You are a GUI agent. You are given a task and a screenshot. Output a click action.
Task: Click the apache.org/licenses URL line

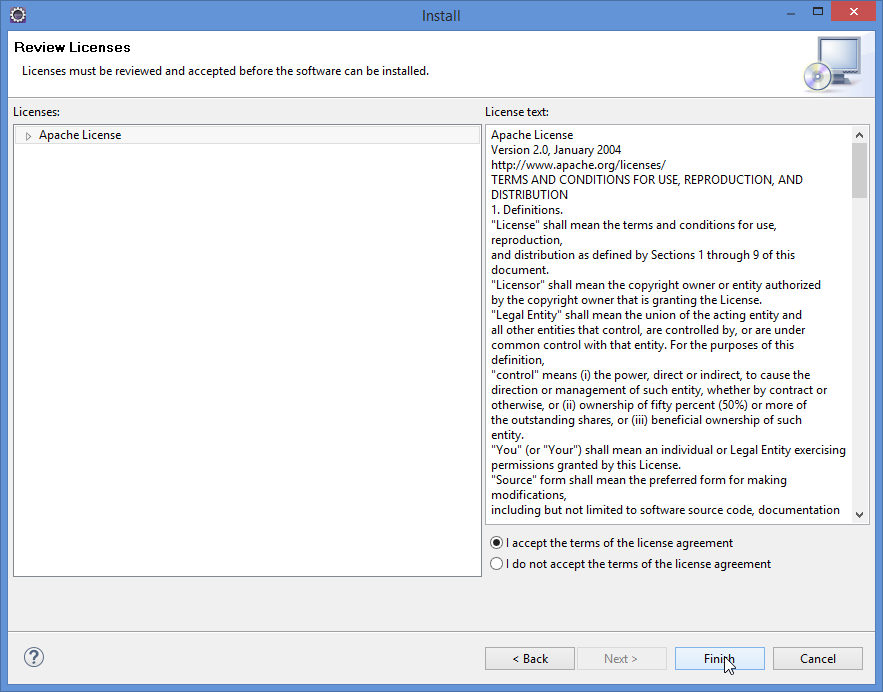578,165
